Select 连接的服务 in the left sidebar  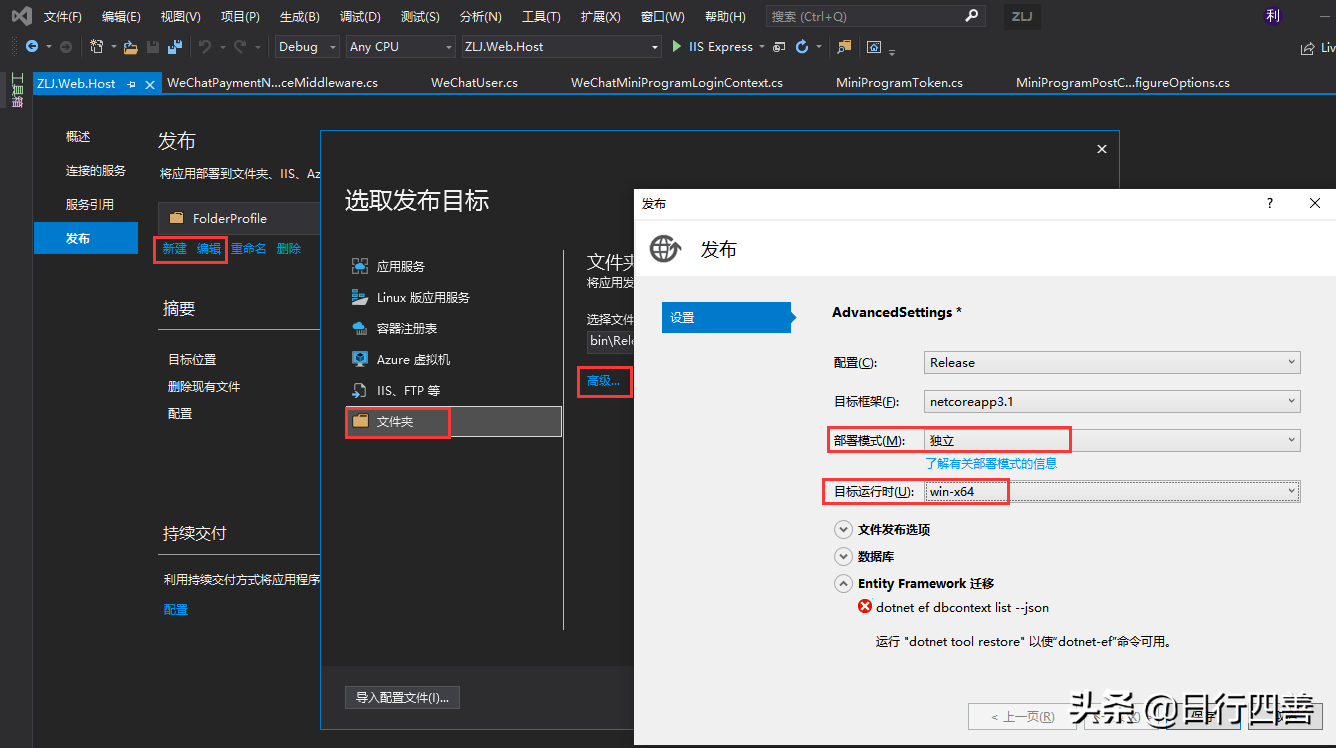click(96, 171)
